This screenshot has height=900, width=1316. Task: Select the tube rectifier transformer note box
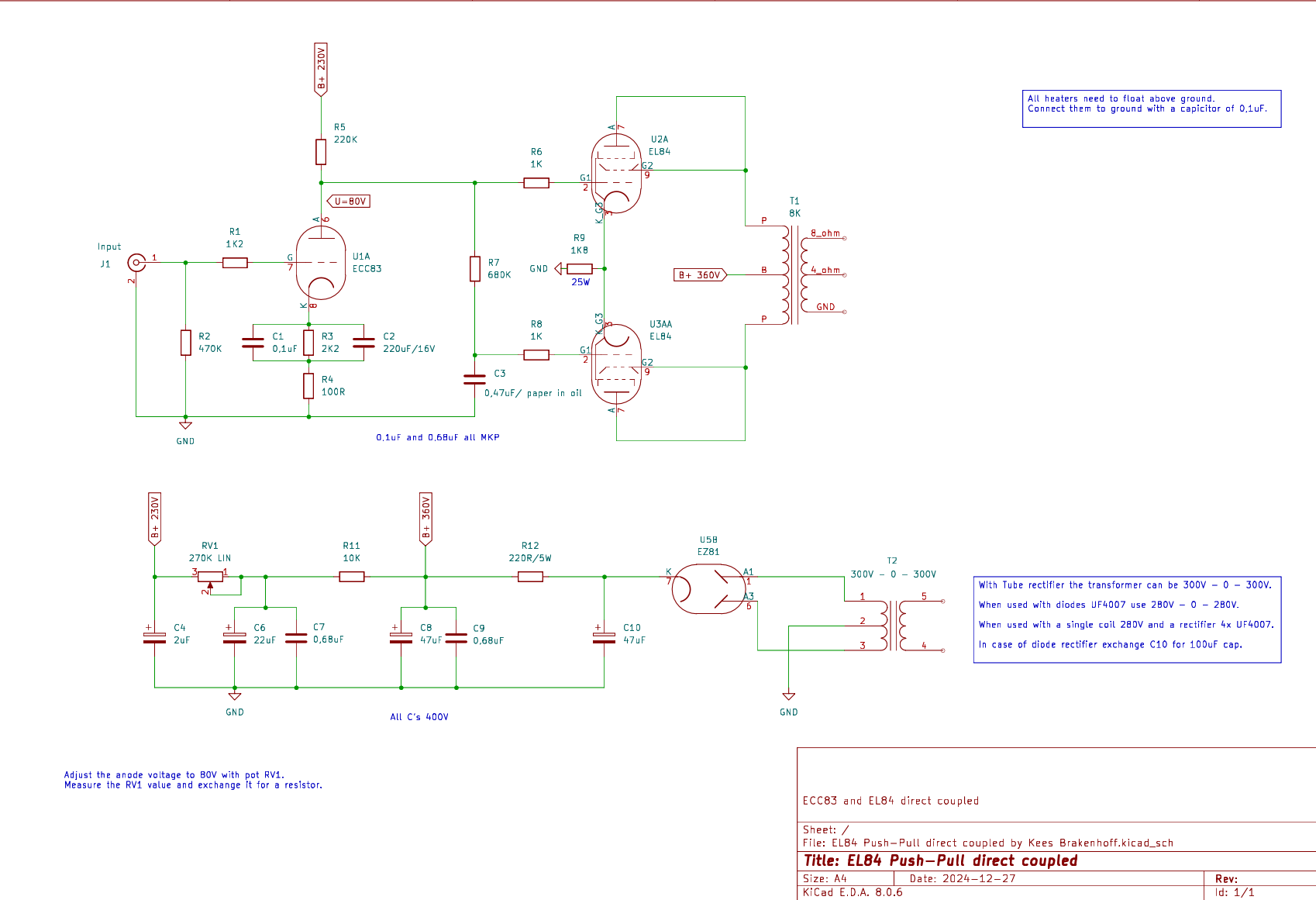click(1127, 619)
